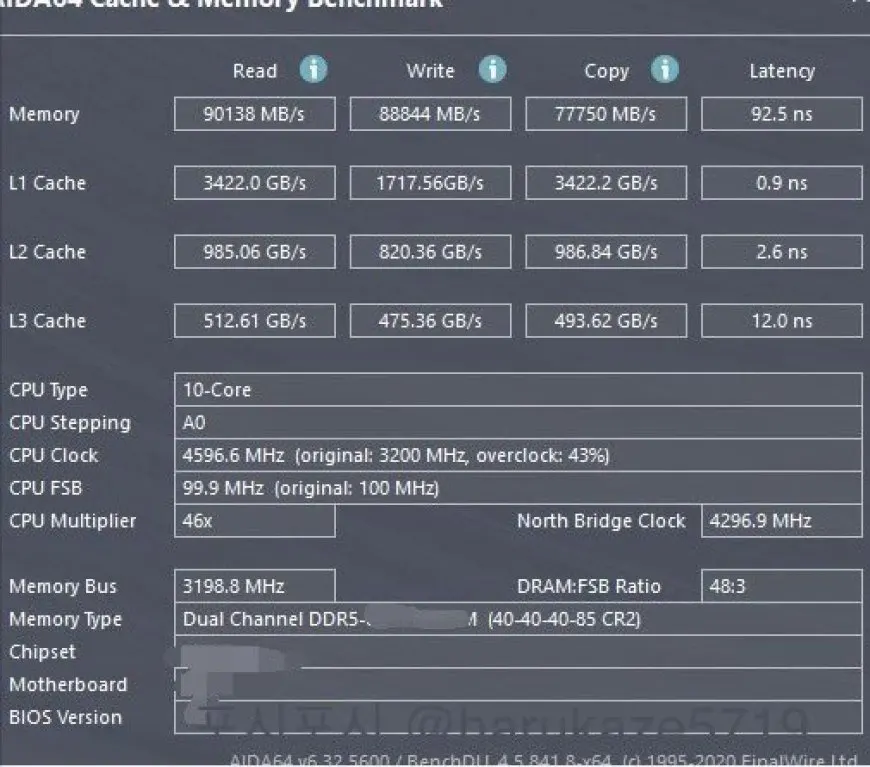
Task: Click the Memory read value 90138 MB/s
Action: [255, 114]
